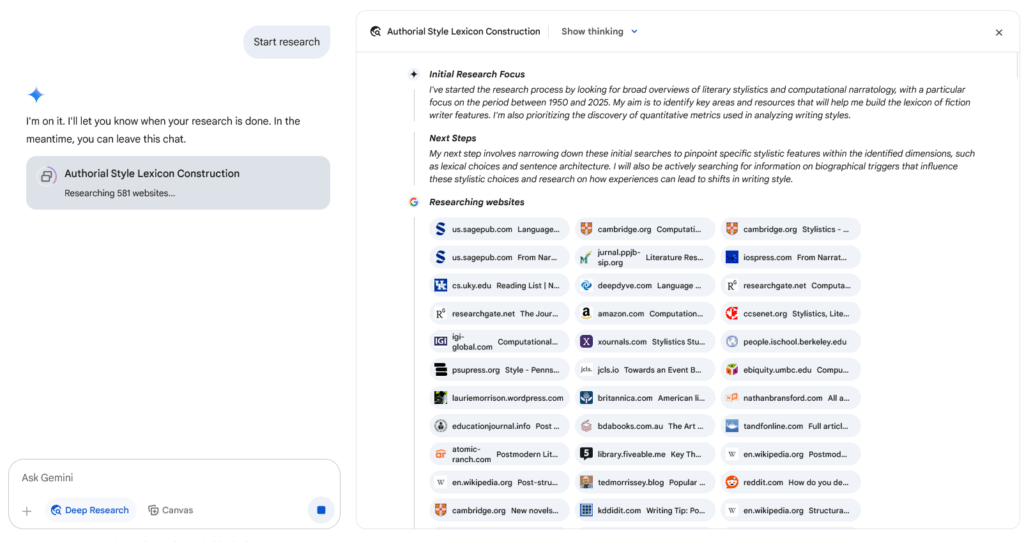This screenshot has height=542, width=1024.
Task: Click the blue chevron beside Show thinking
Action: tap(634, 31)
